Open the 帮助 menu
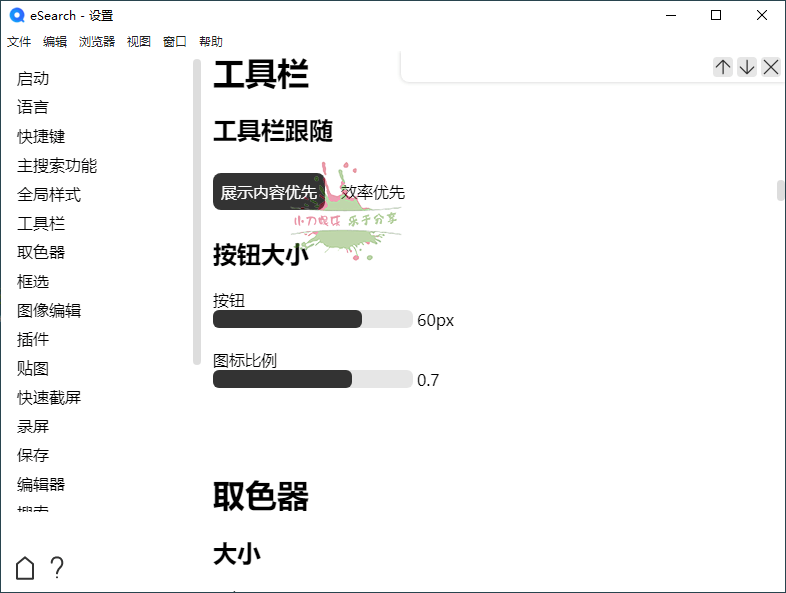786x593 pixels. pyautogui.click(x=211, y=42)
